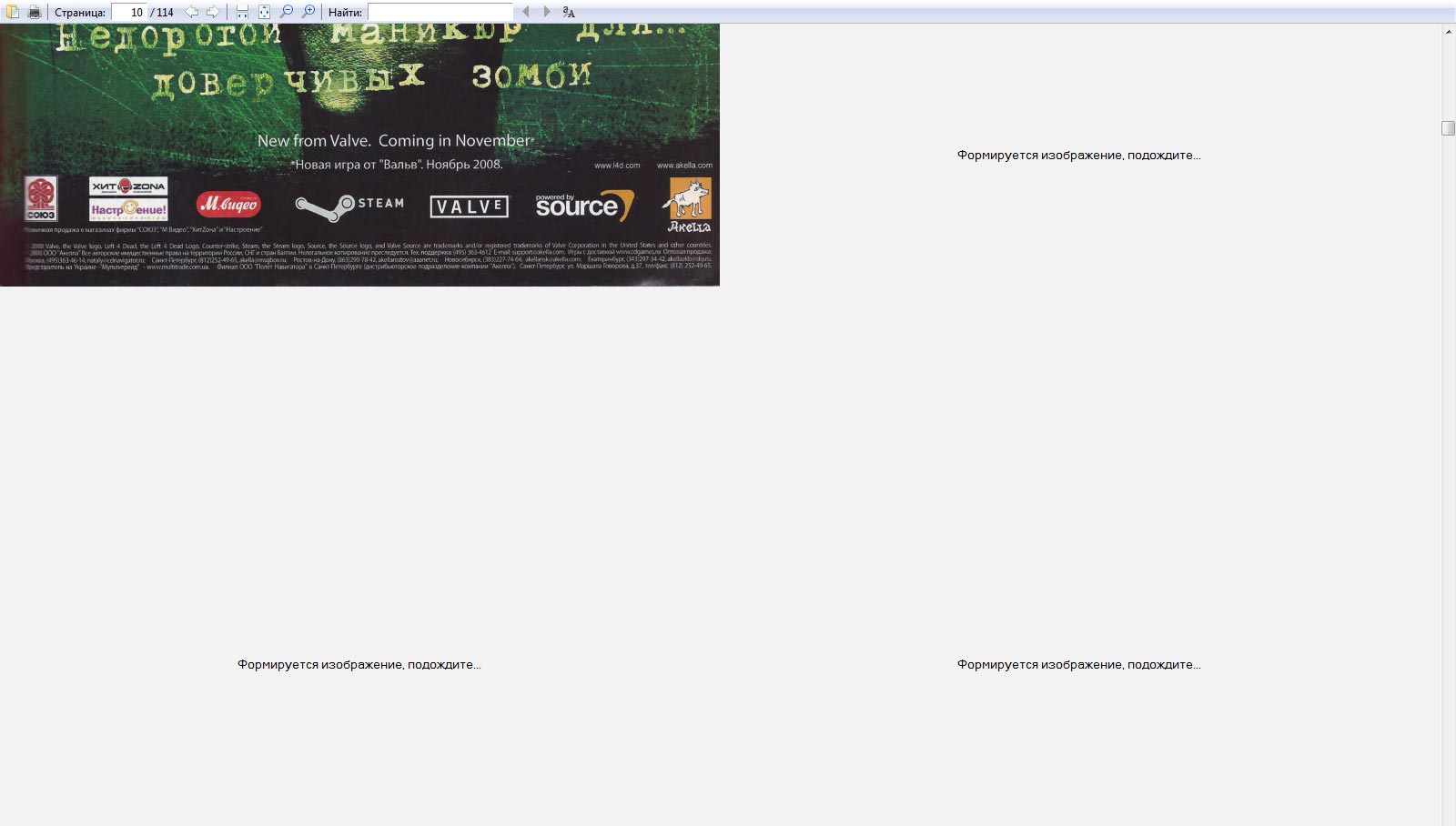The image size is (1456, 826).
Task: Click the vertical scrollbar thumb
Action: (1449, 128)
